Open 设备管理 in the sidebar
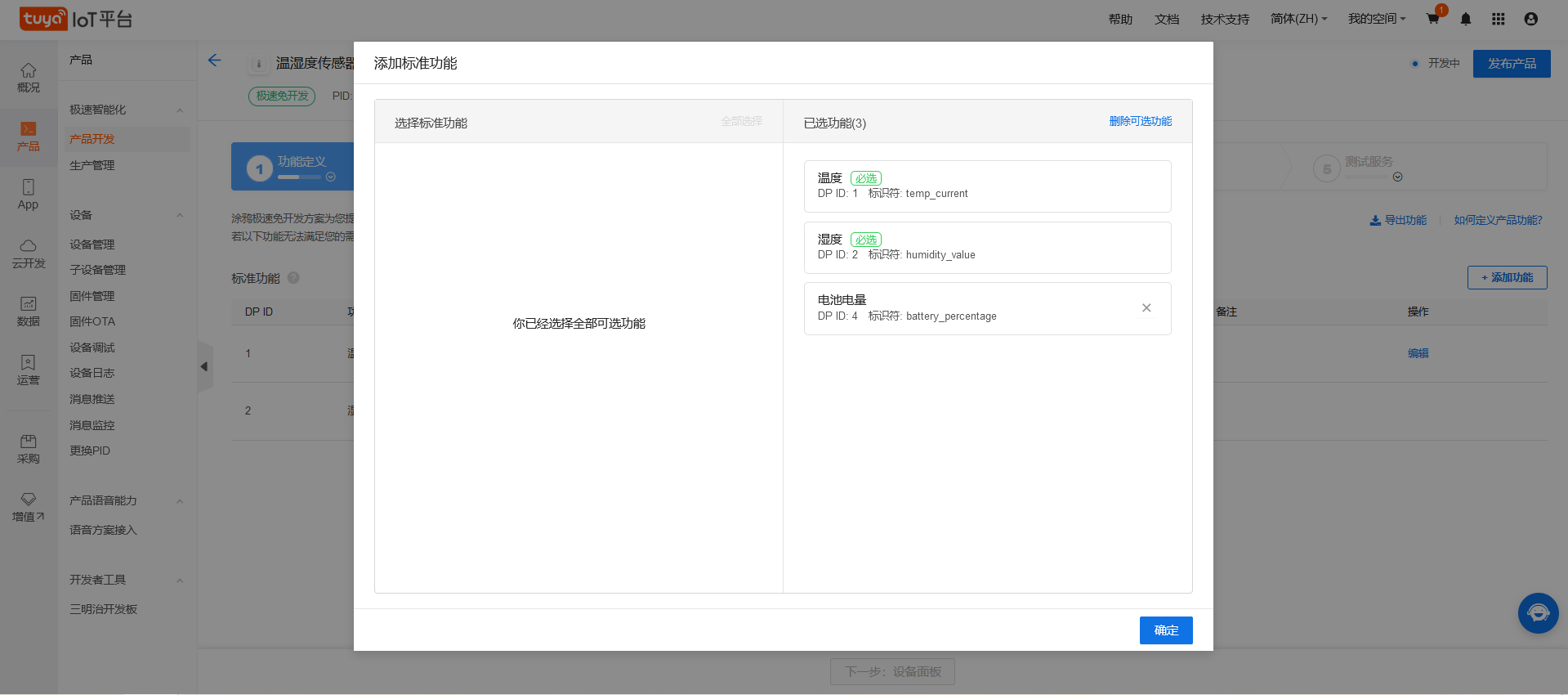This screenshot has width=1568, height=695. tap(92, 244)
